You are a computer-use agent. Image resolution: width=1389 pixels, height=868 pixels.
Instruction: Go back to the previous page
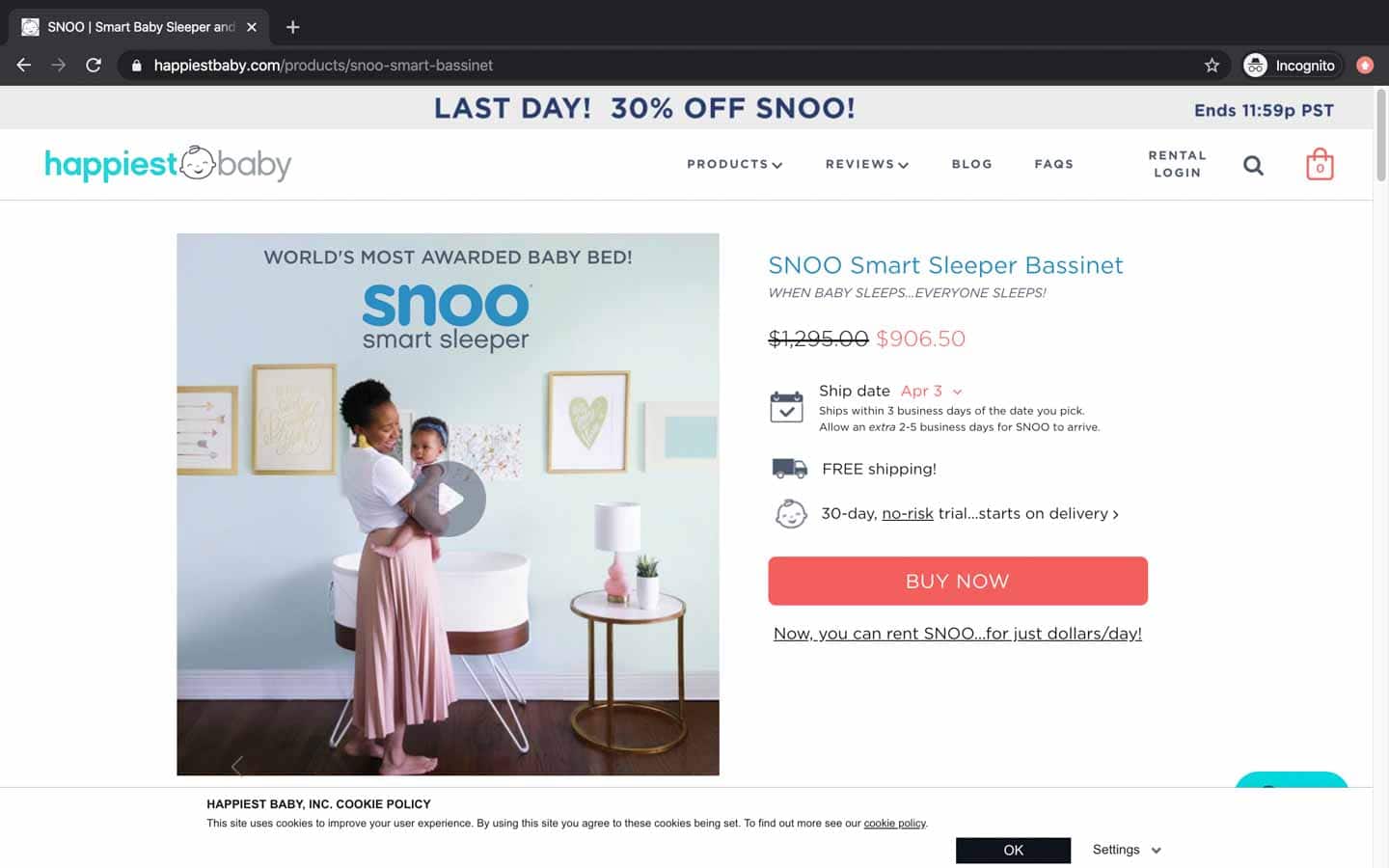(24, 66)
